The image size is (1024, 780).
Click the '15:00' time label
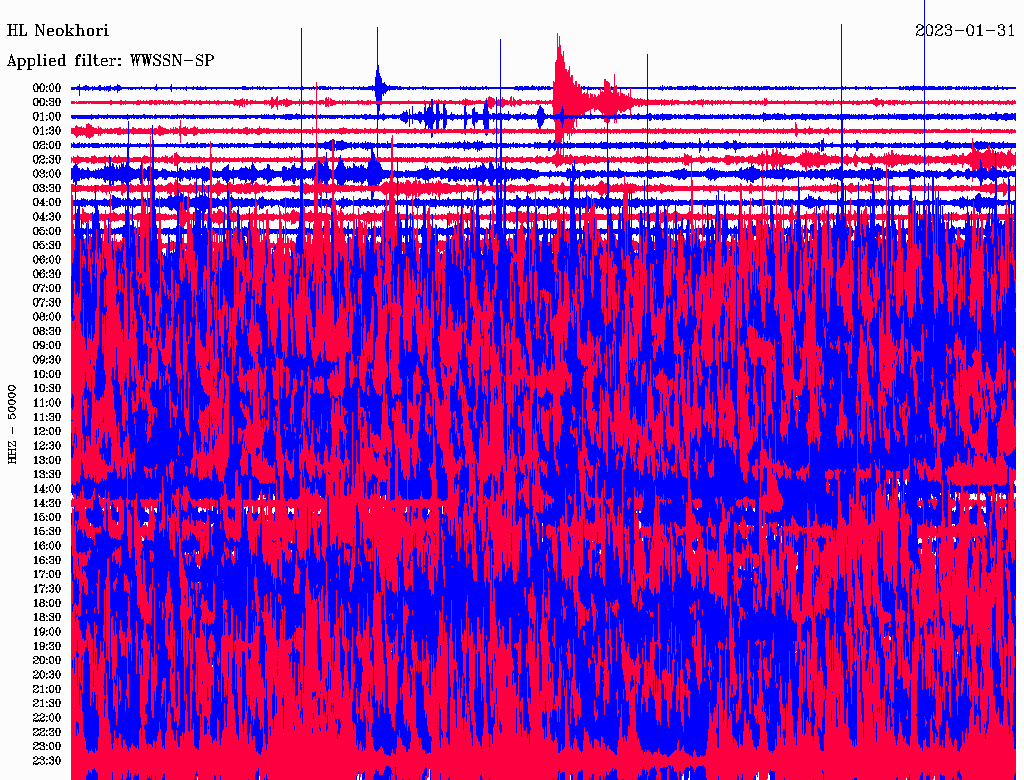tap(47, 517)
